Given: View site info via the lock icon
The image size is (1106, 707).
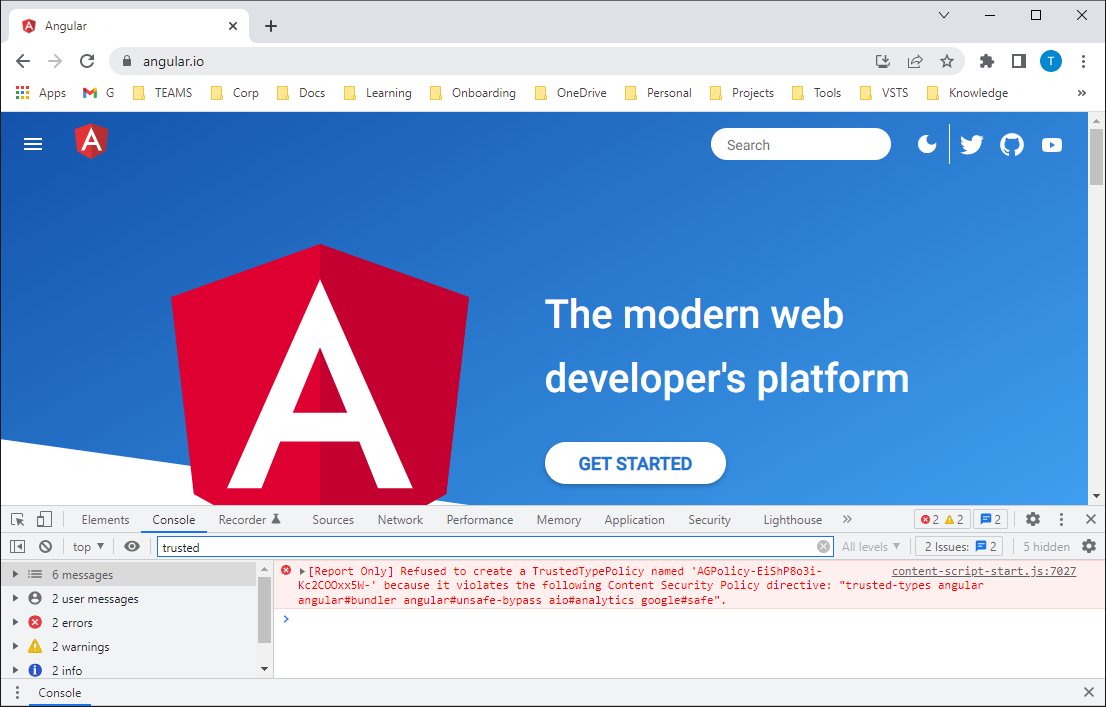Looking at the screenshot, I should click(x=127, y=61).
